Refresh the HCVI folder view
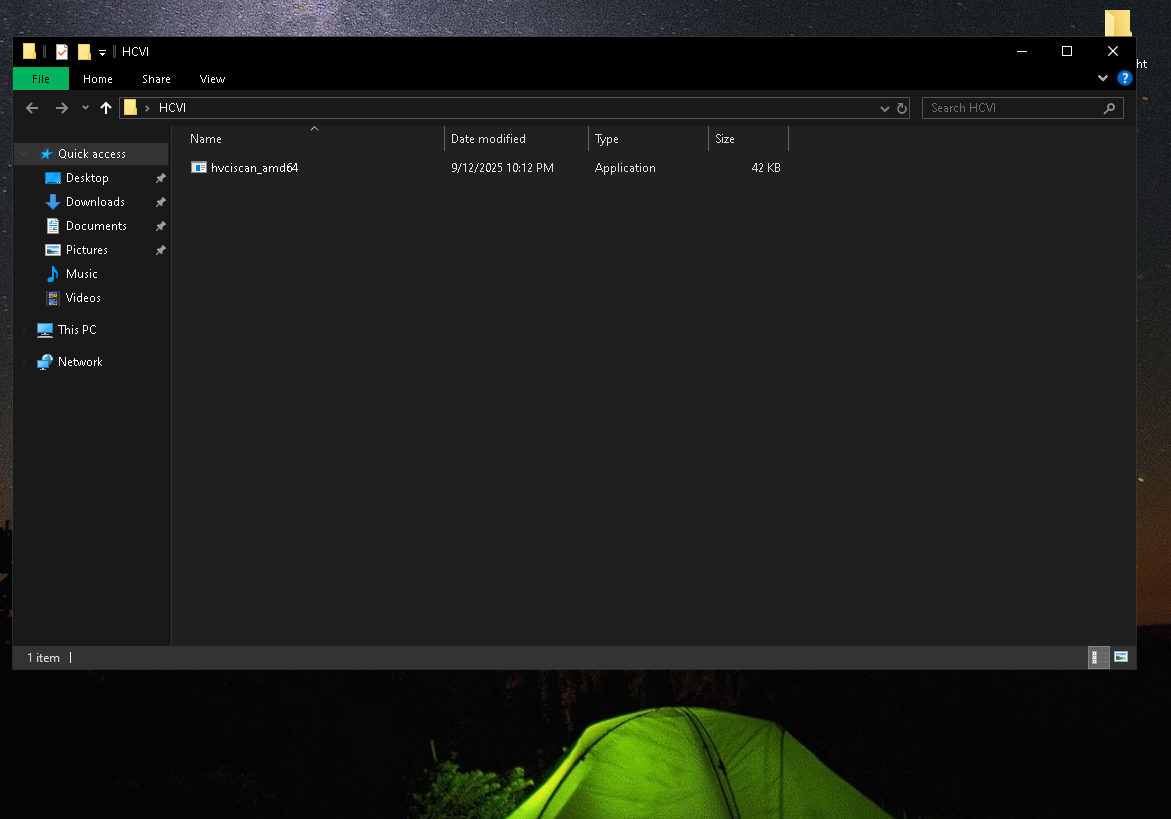Viewport: 1171px width, 819px height. (x=902, y=108)
